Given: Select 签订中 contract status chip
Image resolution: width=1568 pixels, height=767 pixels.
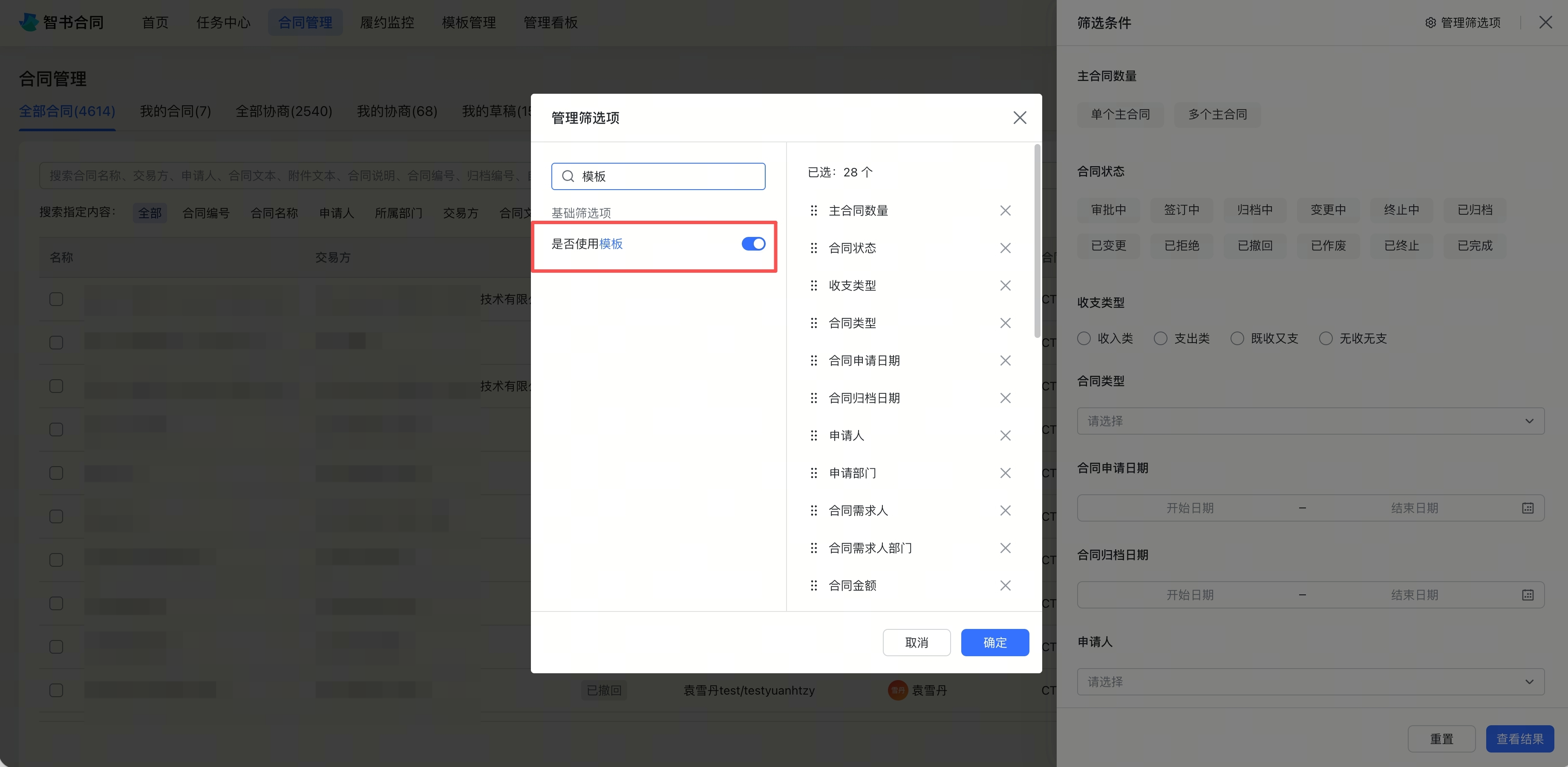Looking at the screenshot, I should click(x=1182, y=210).
